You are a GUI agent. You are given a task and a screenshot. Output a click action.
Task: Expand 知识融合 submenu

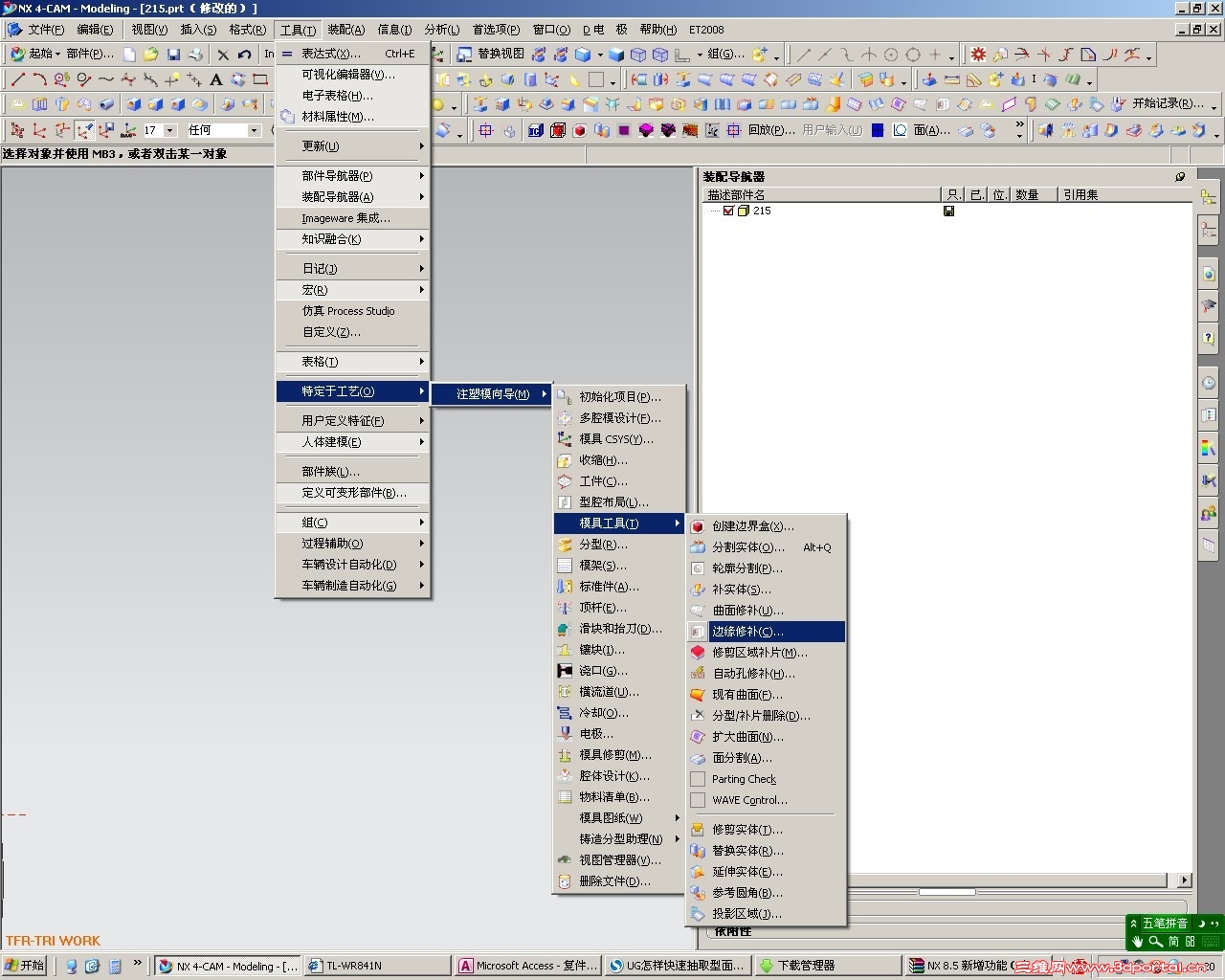point(352,239)
